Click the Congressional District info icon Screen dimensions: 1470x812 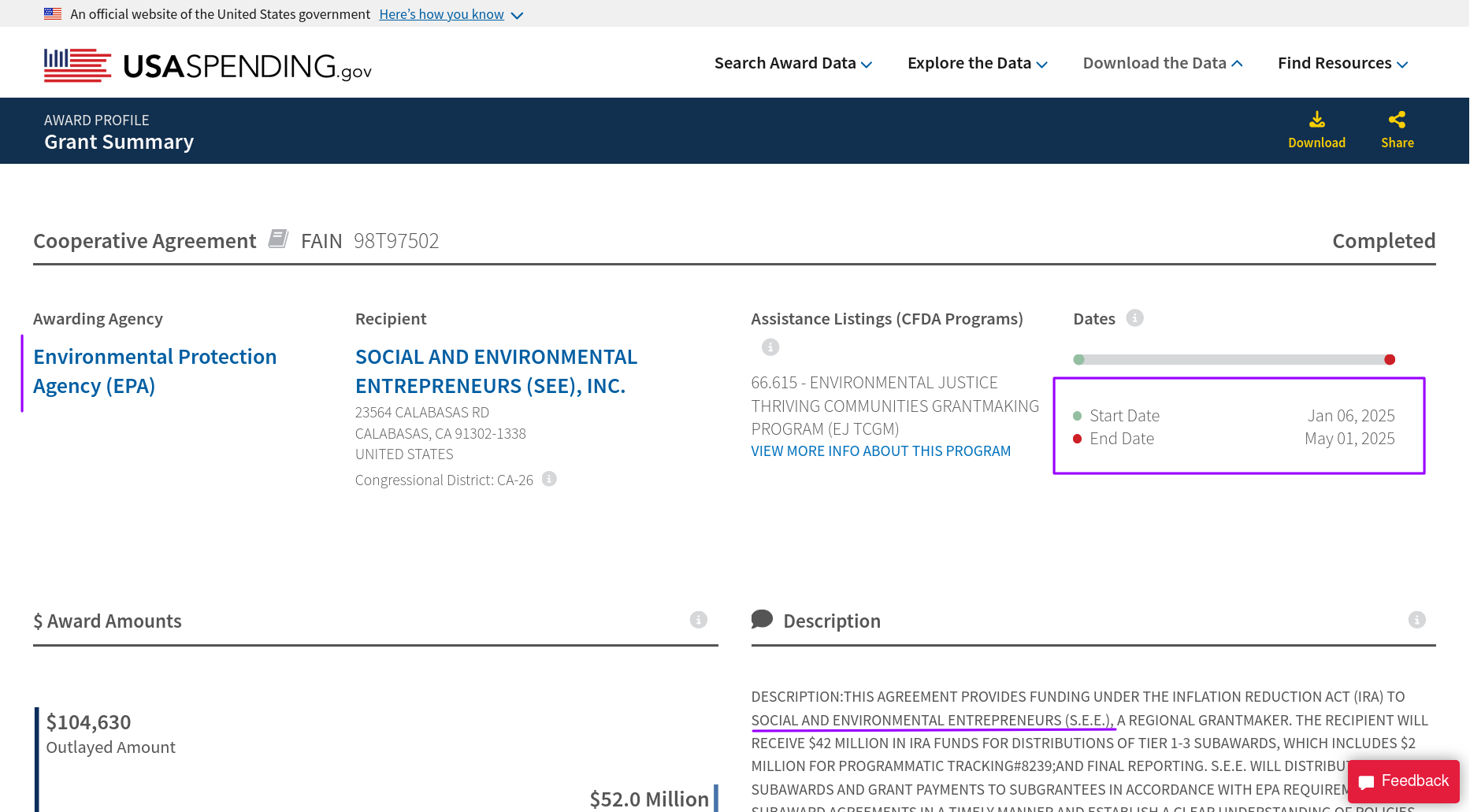coord(549,479)
